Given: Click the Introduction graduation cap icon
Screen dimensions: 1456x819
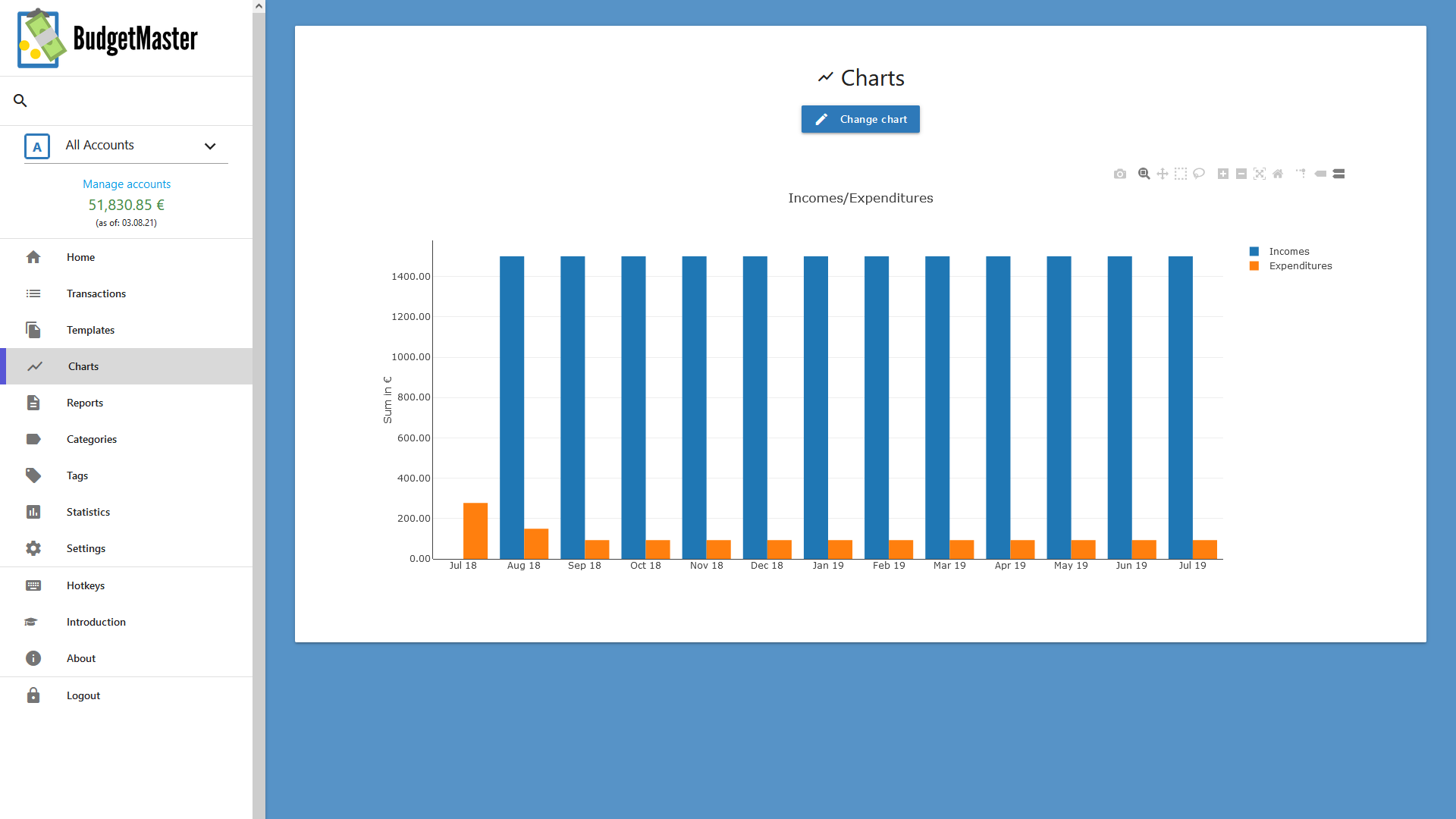Looking at the screenshot, I should 31,622.
